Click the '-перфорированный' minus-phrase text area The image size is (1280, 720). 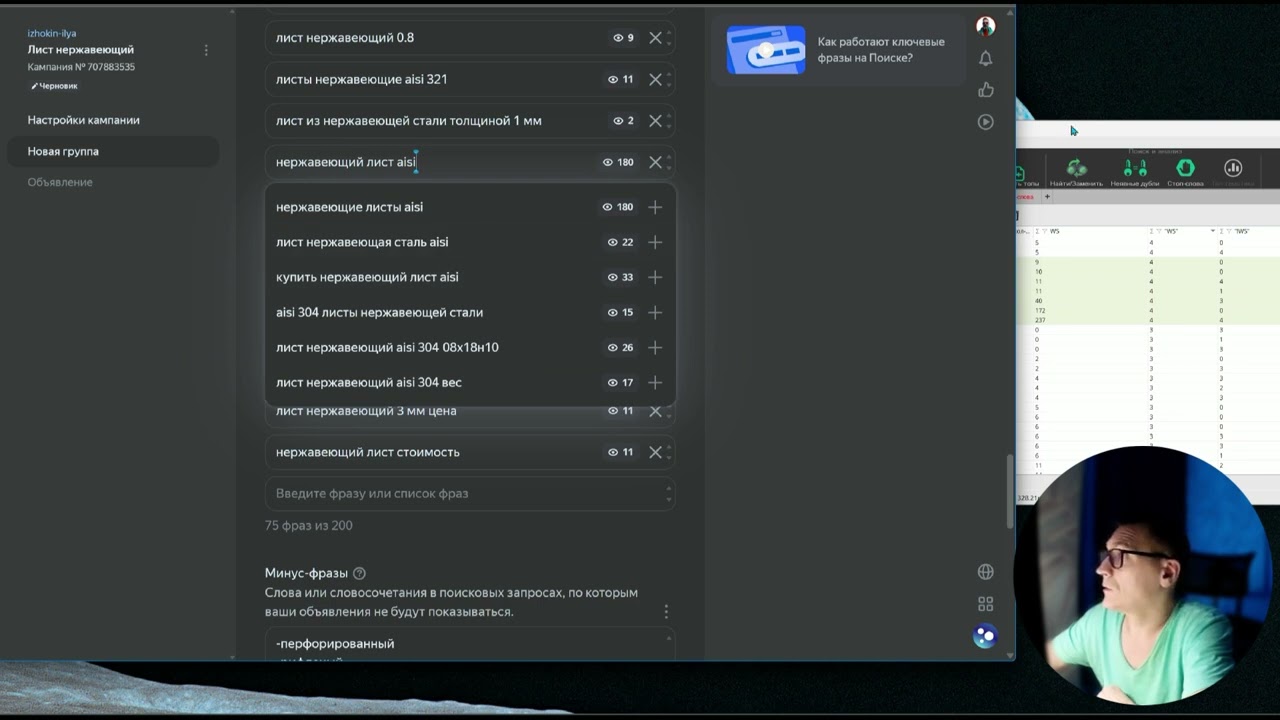[470, 644]
